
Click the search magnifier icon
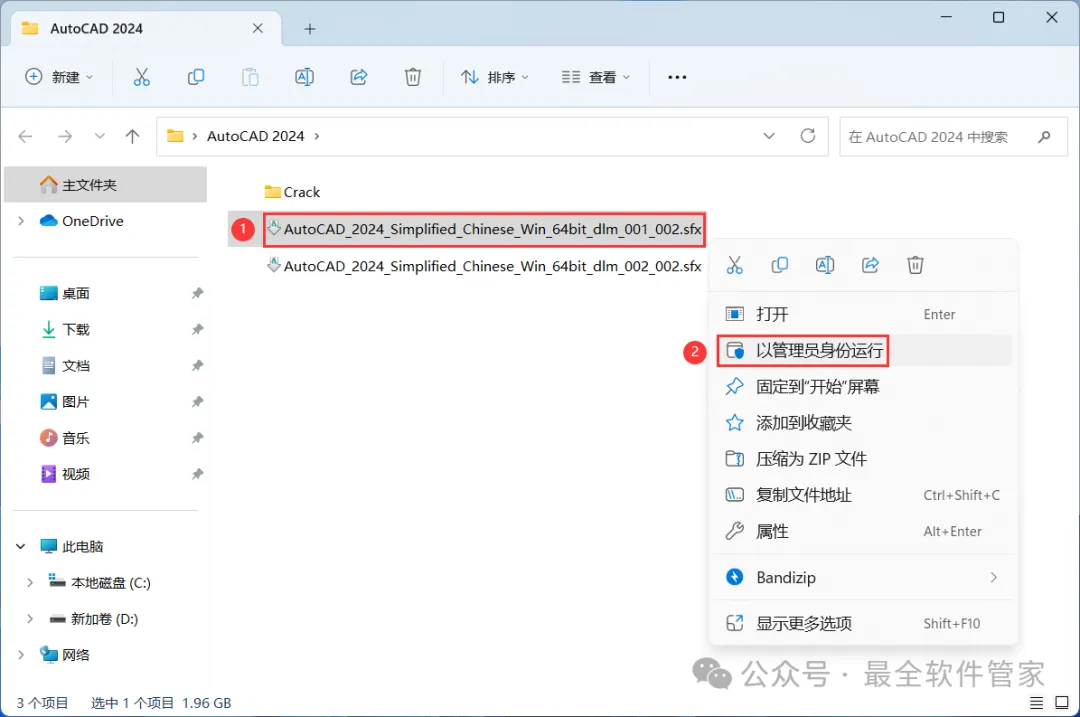click(x=1044, y=137)
